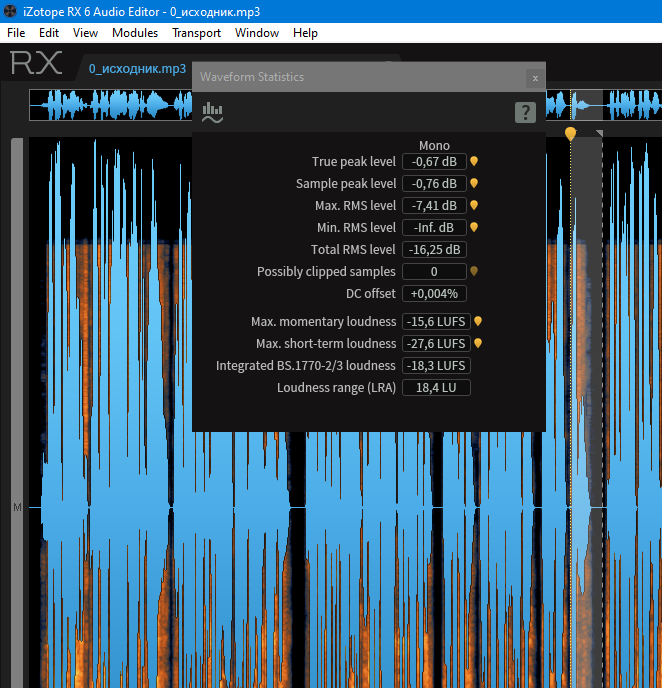Click the marker pin next to Min. RMS level
Image resolution: width=662 pixels, height=688 pixels.
(474, 227)
